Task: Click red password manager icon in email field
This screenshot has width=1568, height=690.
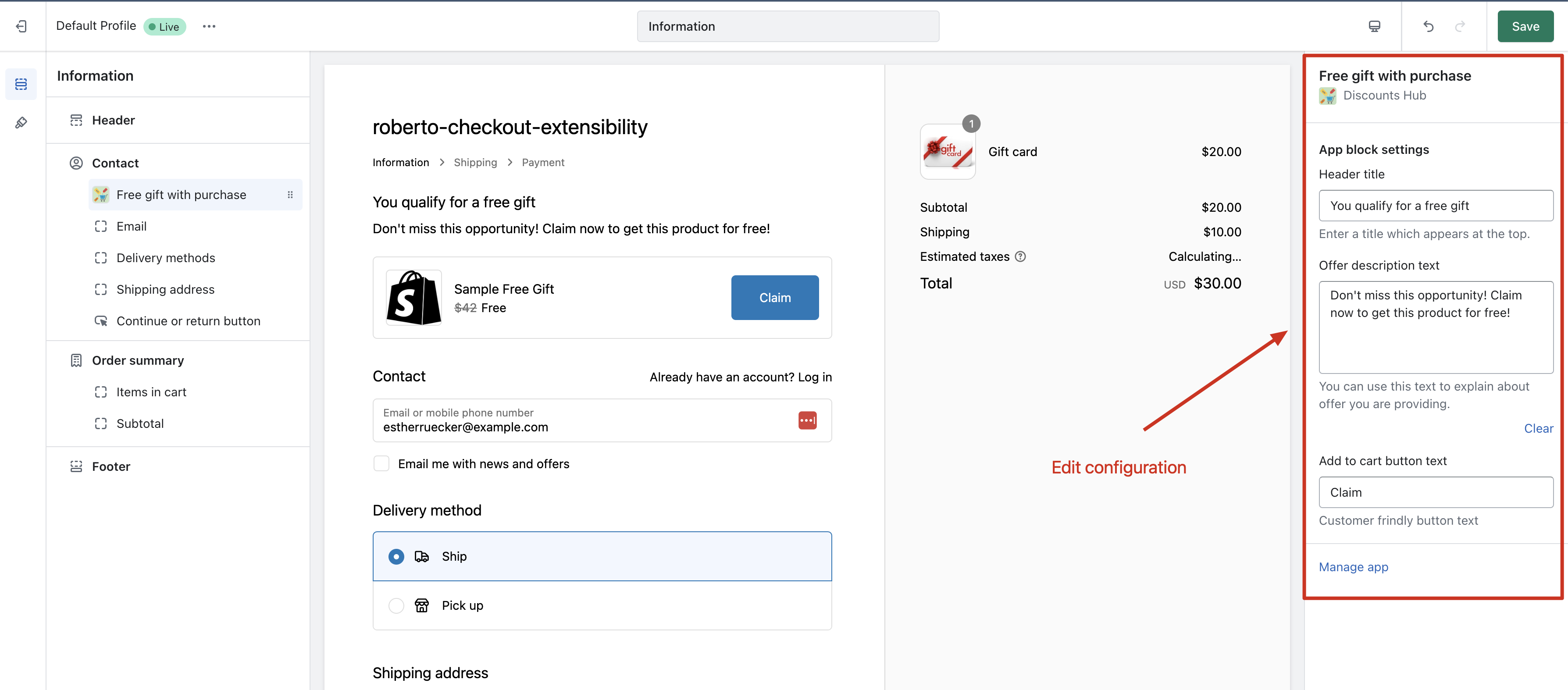Action: (x=807, y=420)
